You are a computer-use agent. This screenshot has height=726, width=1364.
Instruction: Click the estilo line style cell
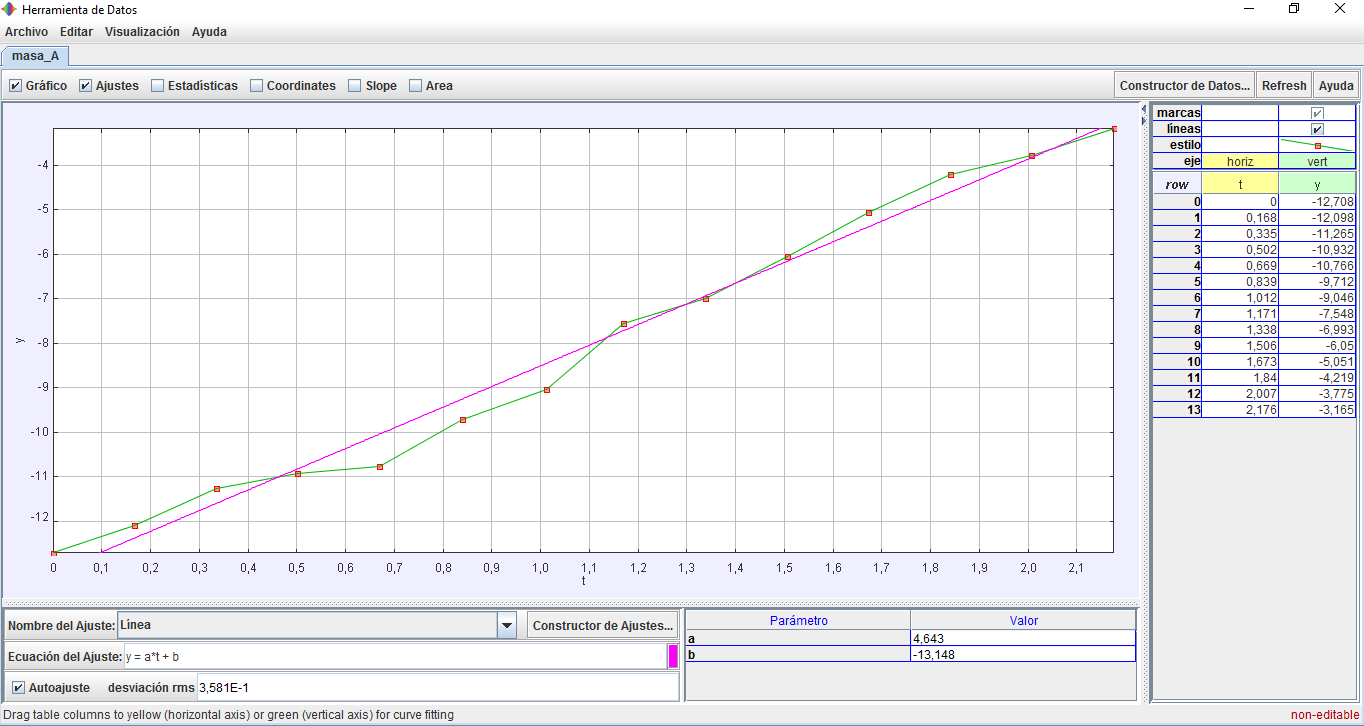coord(1317,145)
